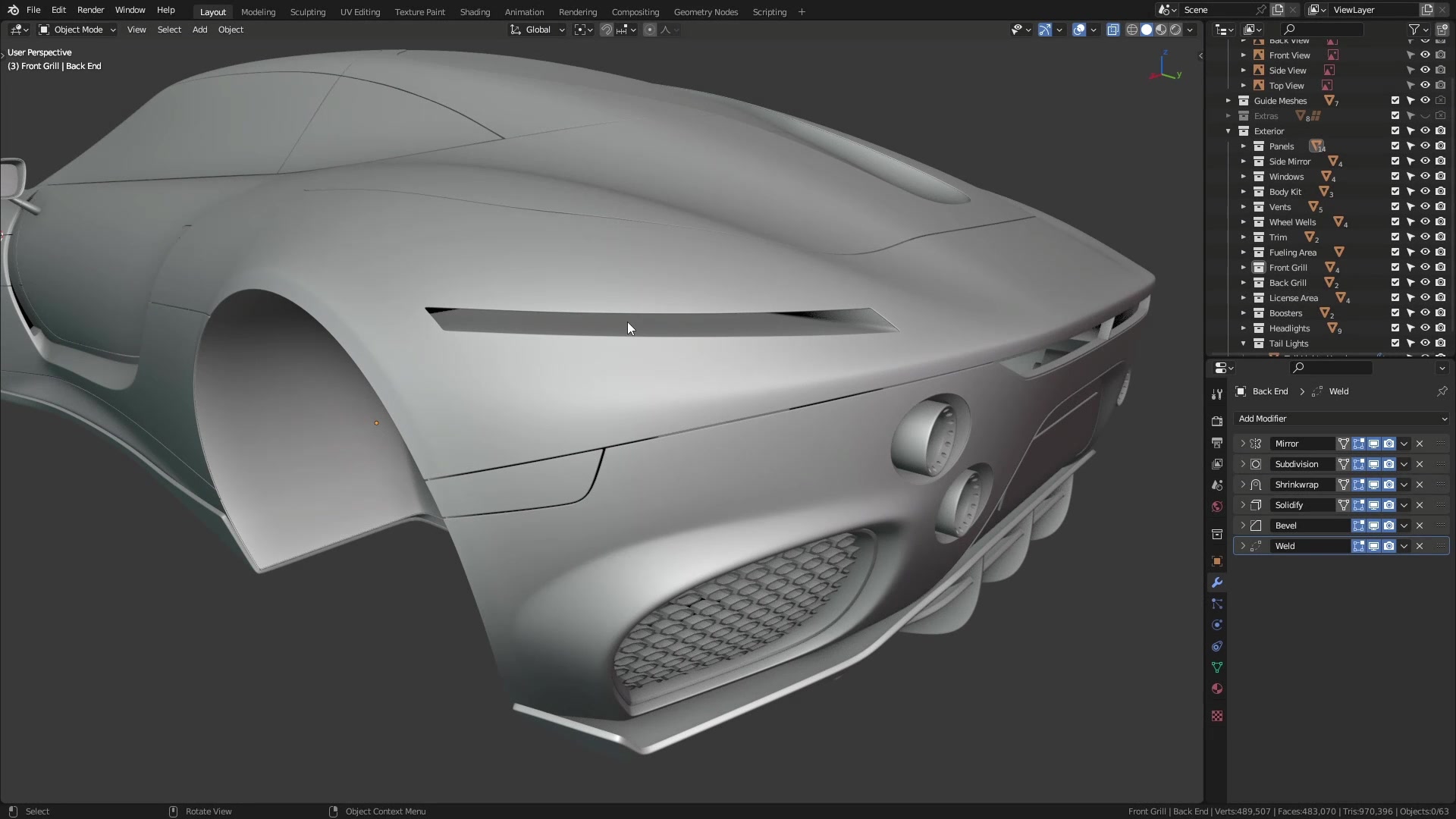Screen dimensions: 1456x819
Task: Toggle Subdivision modifier render visibility
Action: 1389,464
